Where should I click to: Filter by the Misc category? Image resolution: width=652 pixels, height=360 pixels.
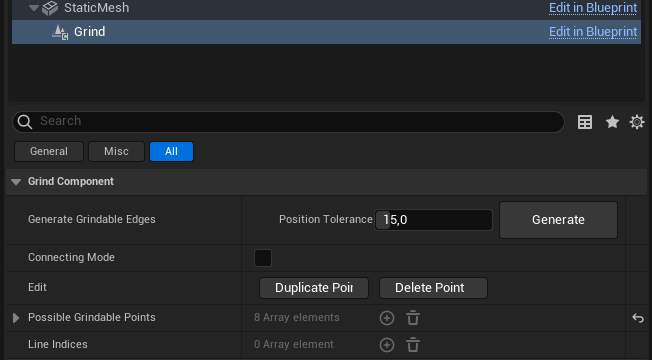pyautogui.click(x=116, y=151)
